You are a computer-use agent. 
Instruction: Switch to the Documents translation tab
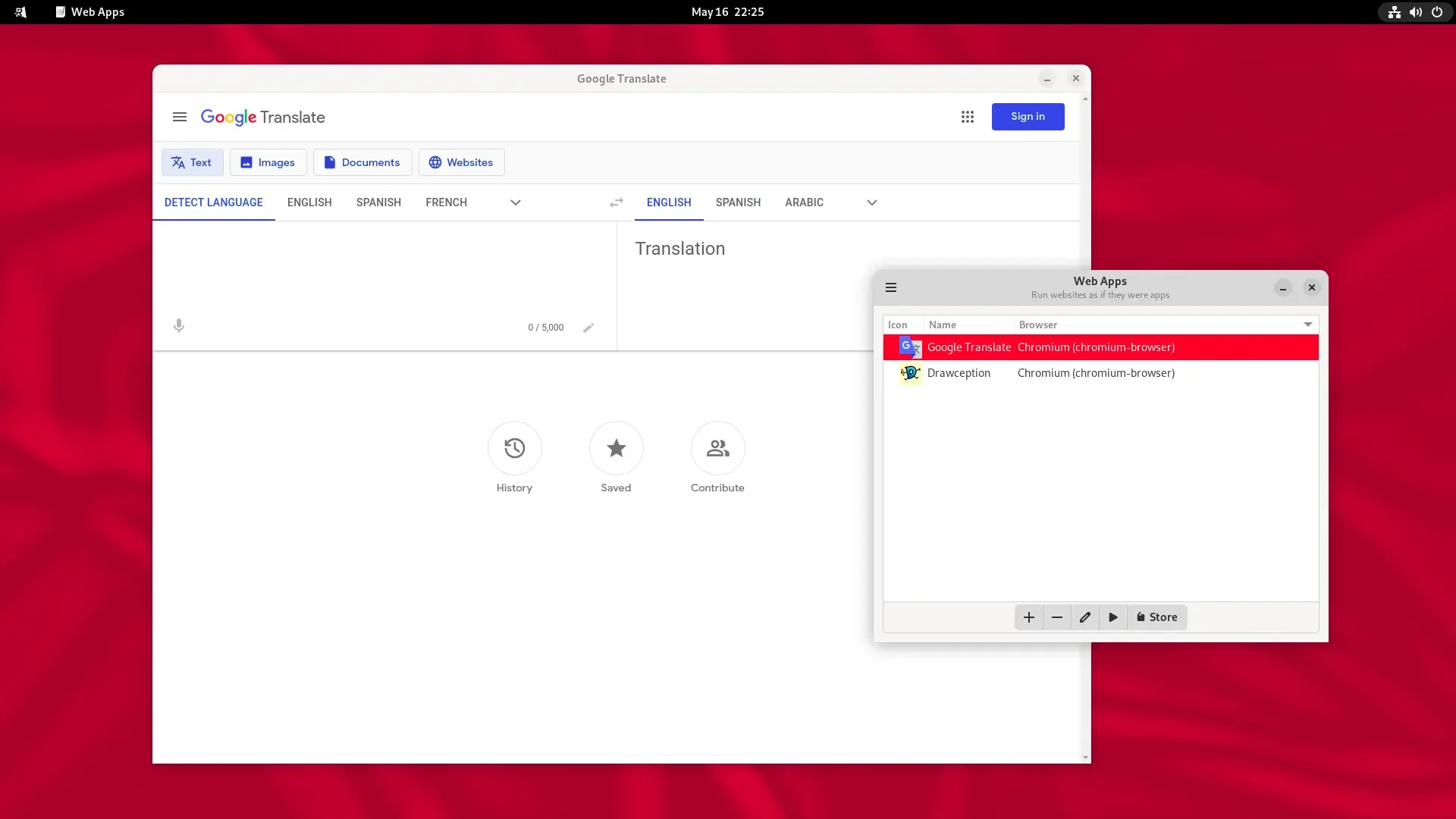362,162
